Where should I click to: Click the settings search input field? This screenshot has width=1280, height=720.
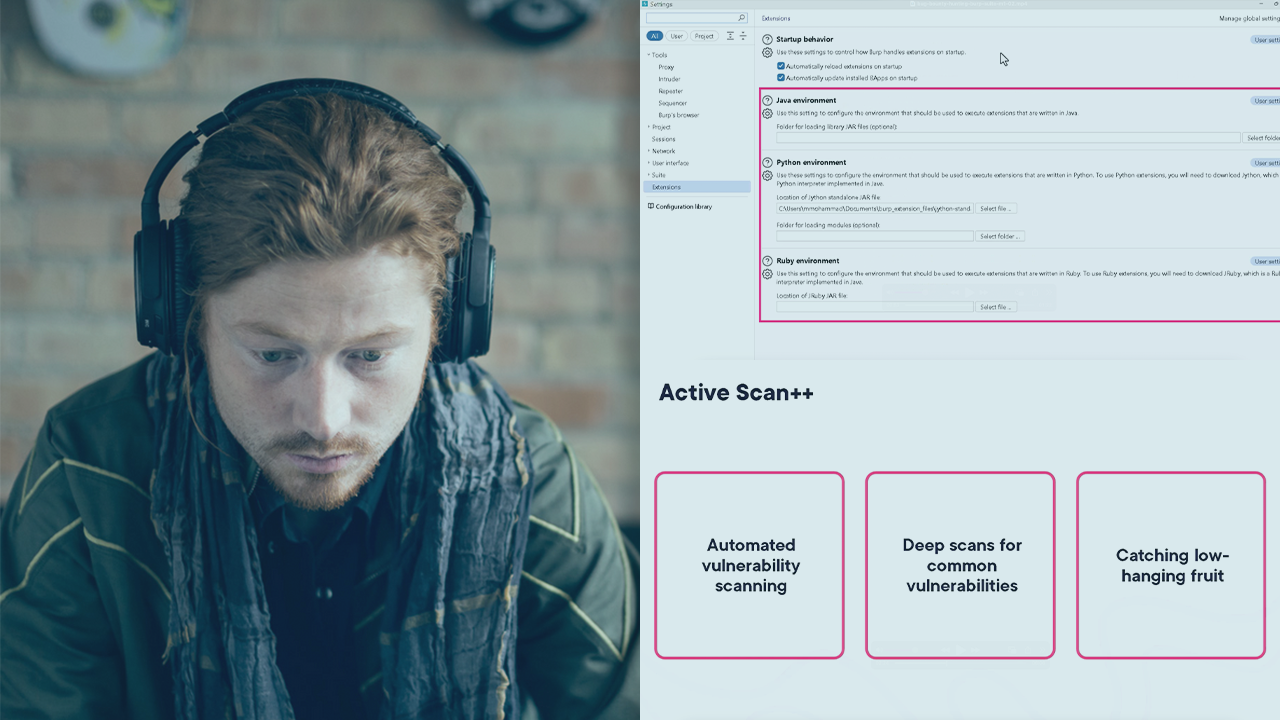691,18
